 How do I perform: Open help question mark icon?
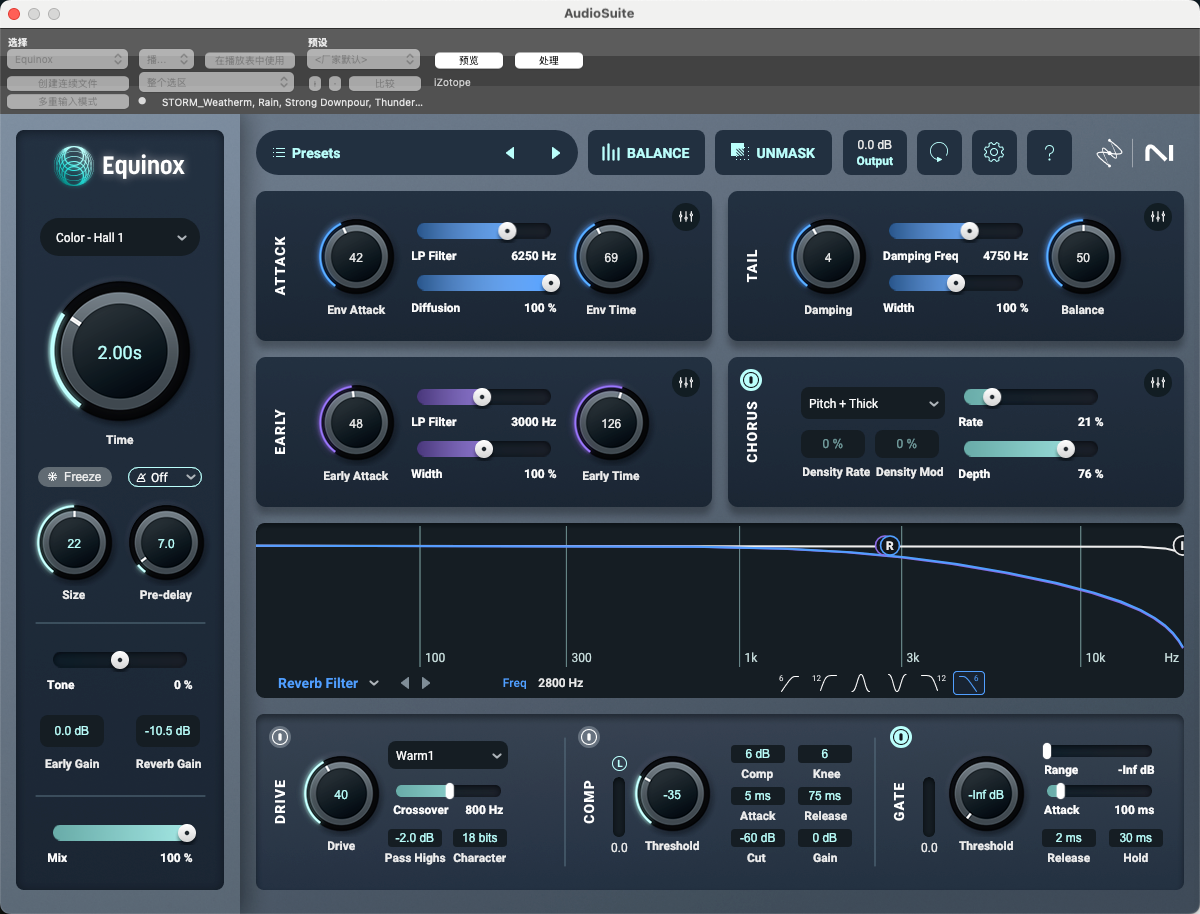point(1049,153)
